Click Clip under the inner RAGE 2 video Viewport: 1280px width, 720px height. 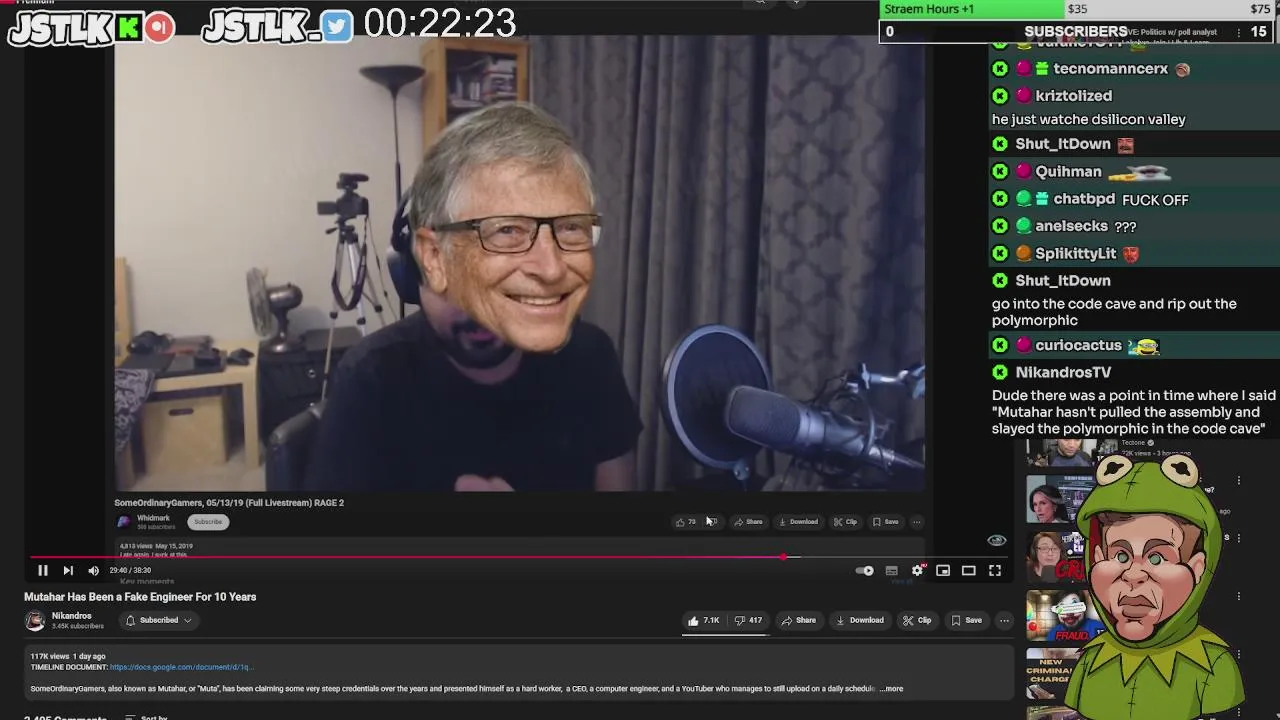coord(846,522)
